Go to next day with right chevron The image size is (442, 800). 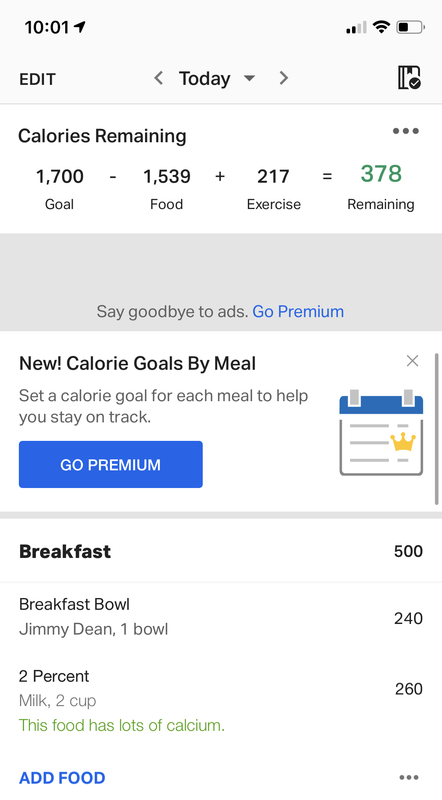click(284, 78)
